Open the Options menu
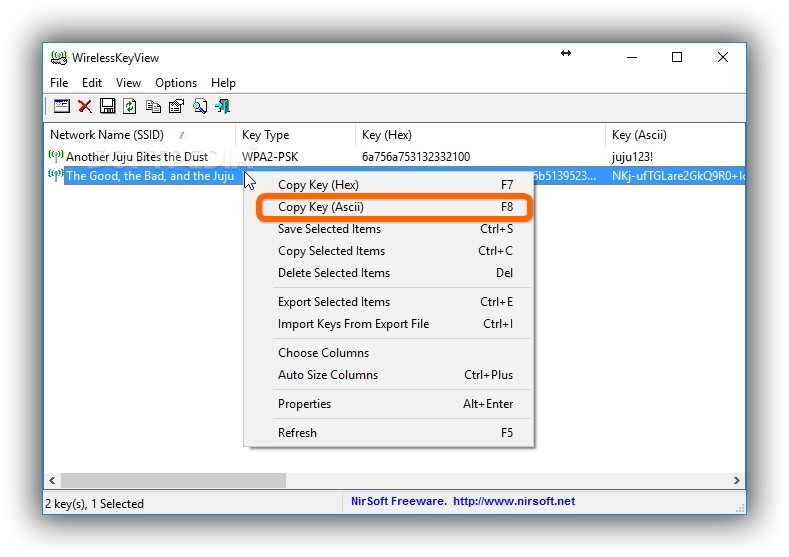This screenshot has height=557, width=789. point(176,83)
